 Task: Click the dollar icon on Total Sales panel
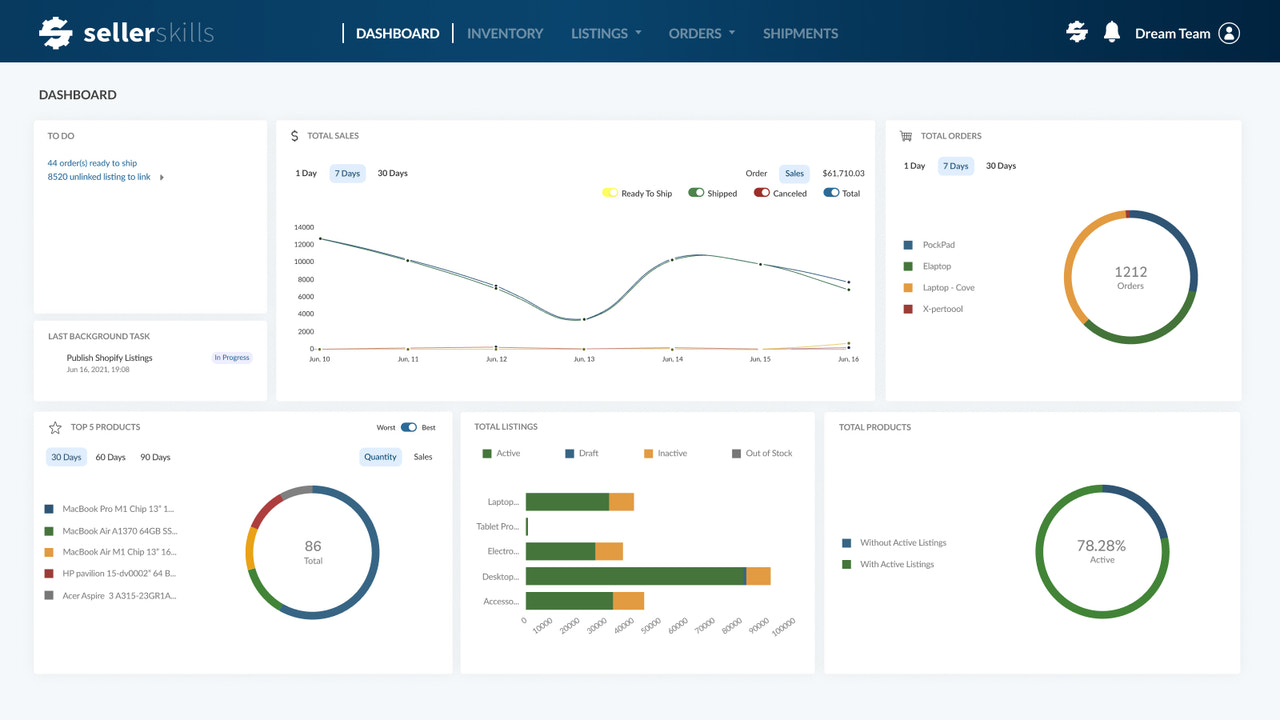click(x=294, y=135)
